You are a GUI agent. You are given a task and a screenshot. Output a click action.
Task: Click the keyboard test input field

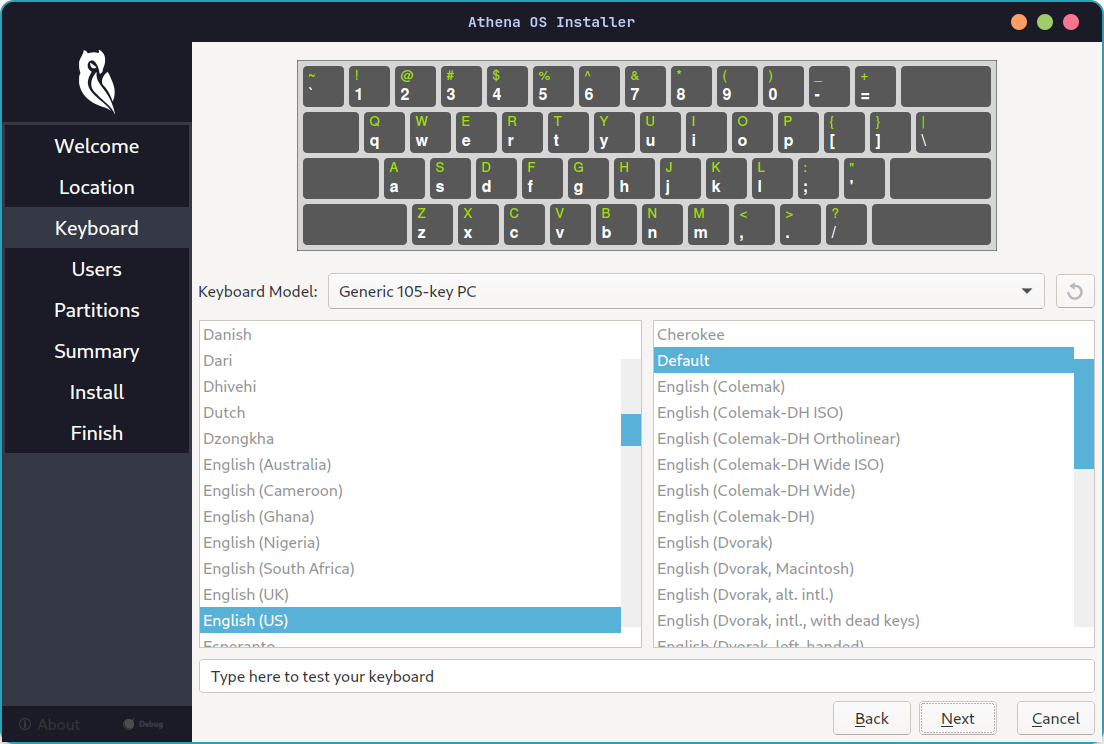(646, 676)
